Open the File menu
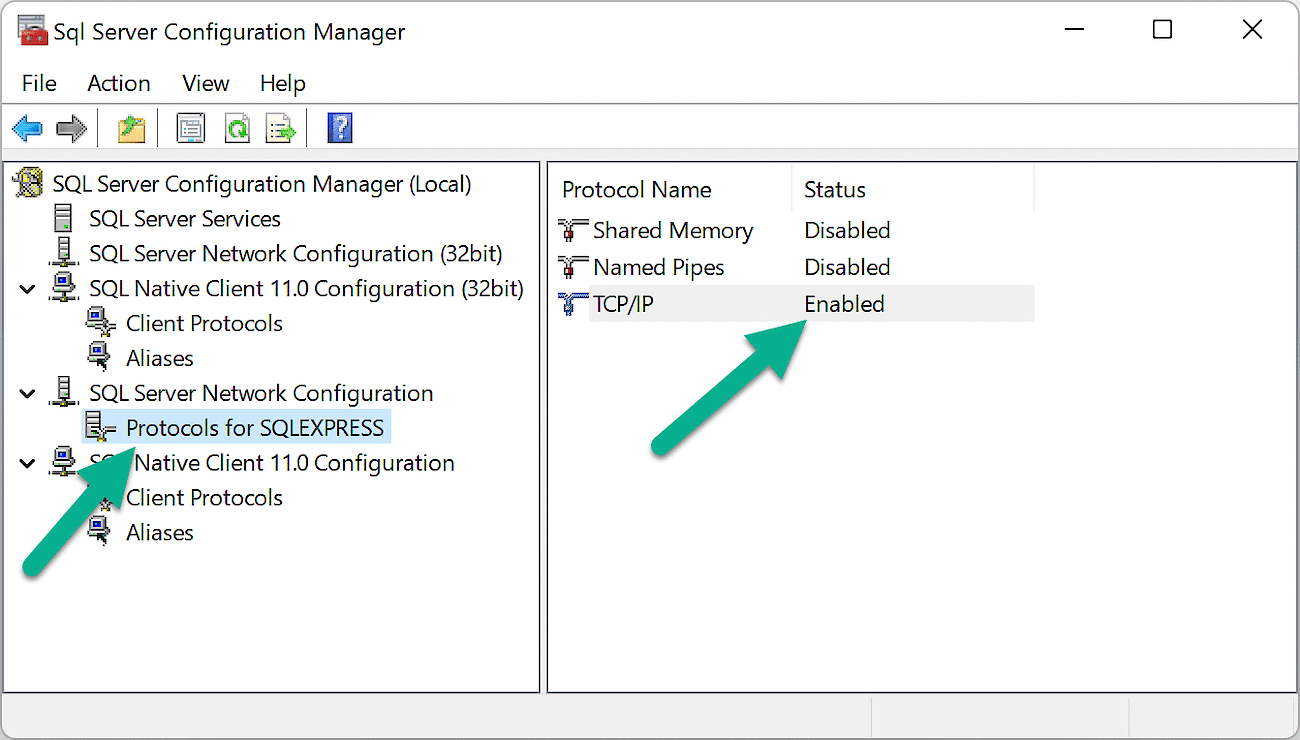 39,83
